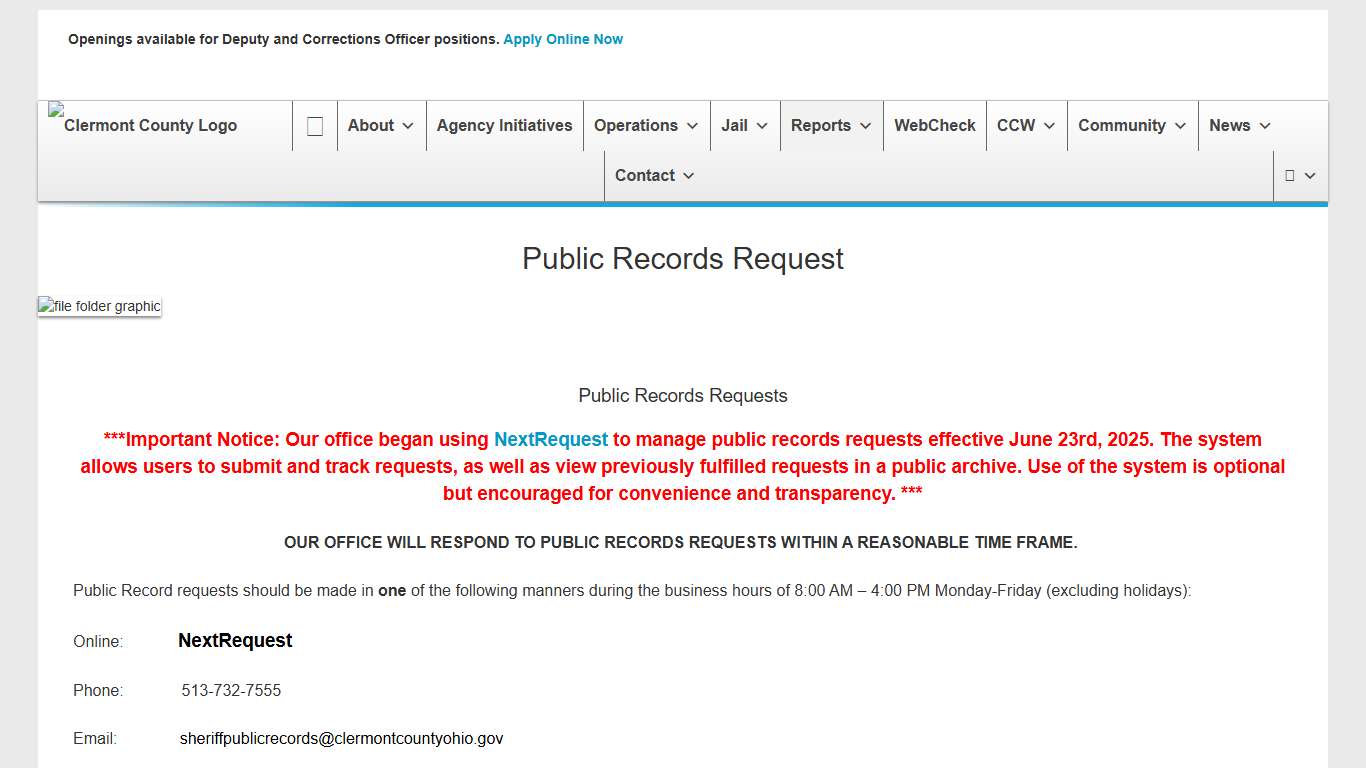Expand the News navigation dropdown
This screenshot has height=768, width=1366.
(1238, 125)
